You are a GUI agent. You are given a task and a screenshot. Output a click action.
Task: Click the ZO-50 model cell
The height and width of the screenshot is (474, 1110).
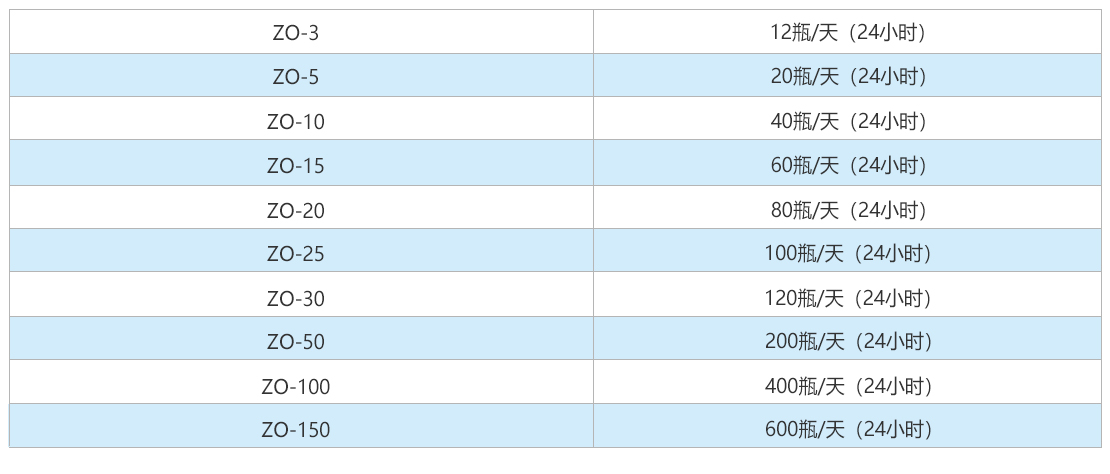pos(295,342)
